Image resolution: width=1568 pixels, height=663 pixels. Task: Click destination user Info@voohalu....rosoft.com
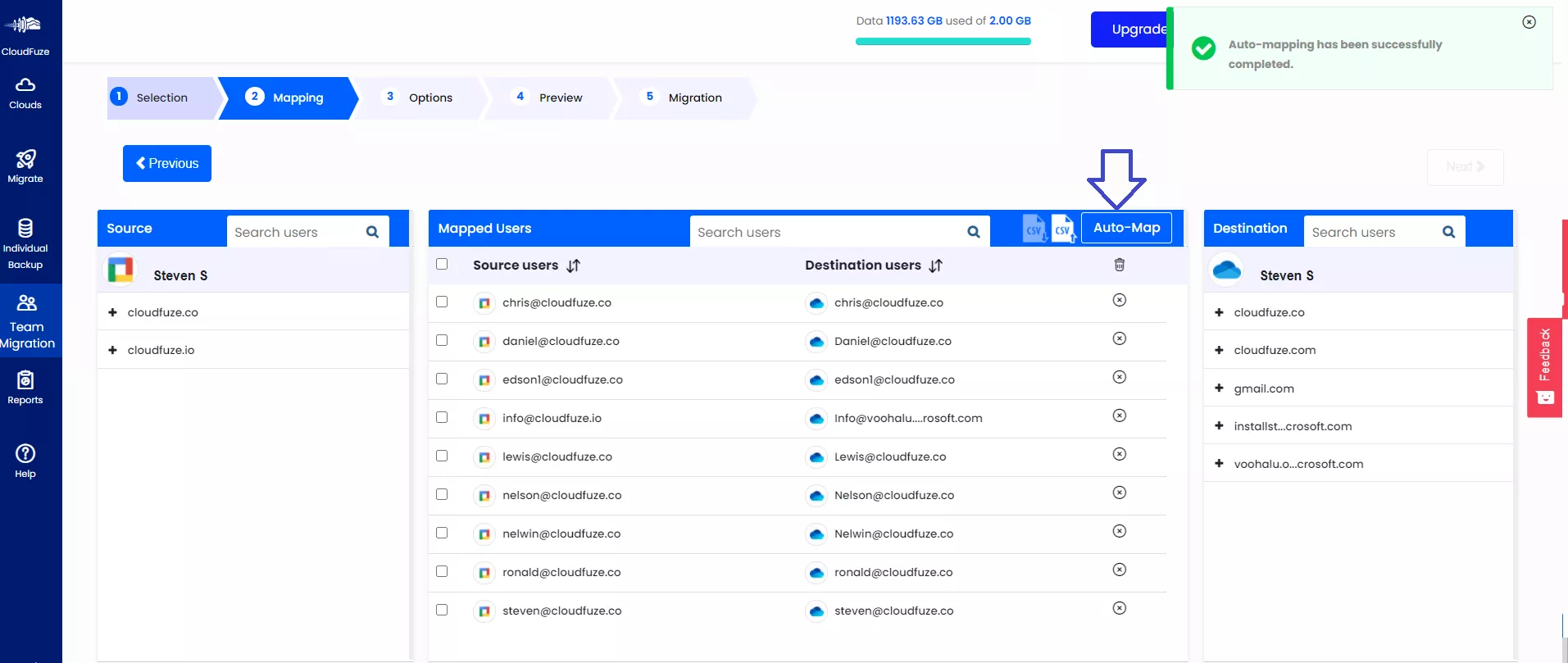click(x=908, y=418)
